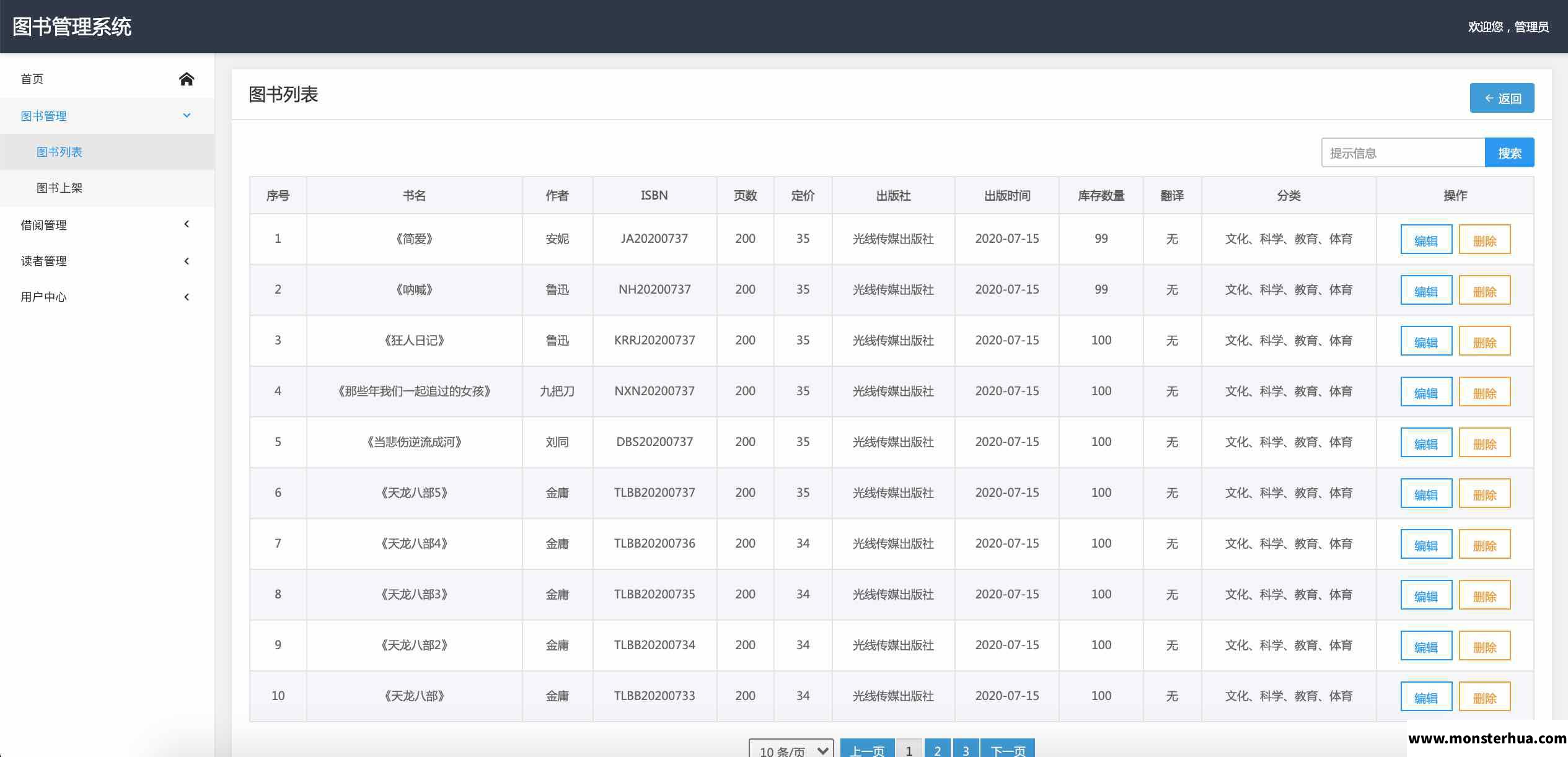The width and height of the screenshot is (1568, 757).
Task: Select page 1 in pagination
Action: [909, 748]
